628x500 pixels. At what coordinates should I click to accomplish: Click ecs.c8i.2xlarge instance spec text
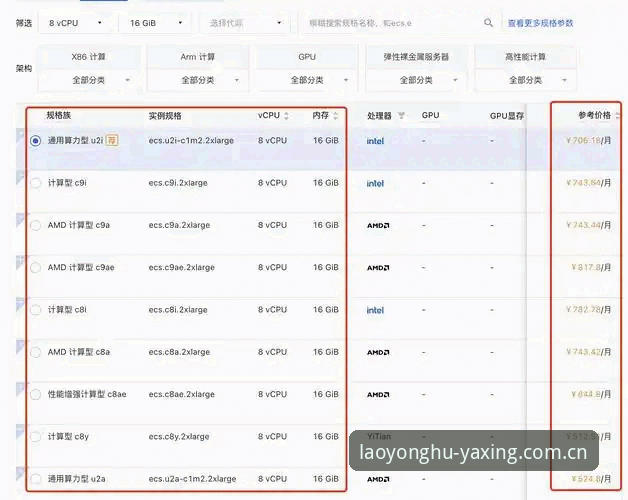click(x=178, y=310)
